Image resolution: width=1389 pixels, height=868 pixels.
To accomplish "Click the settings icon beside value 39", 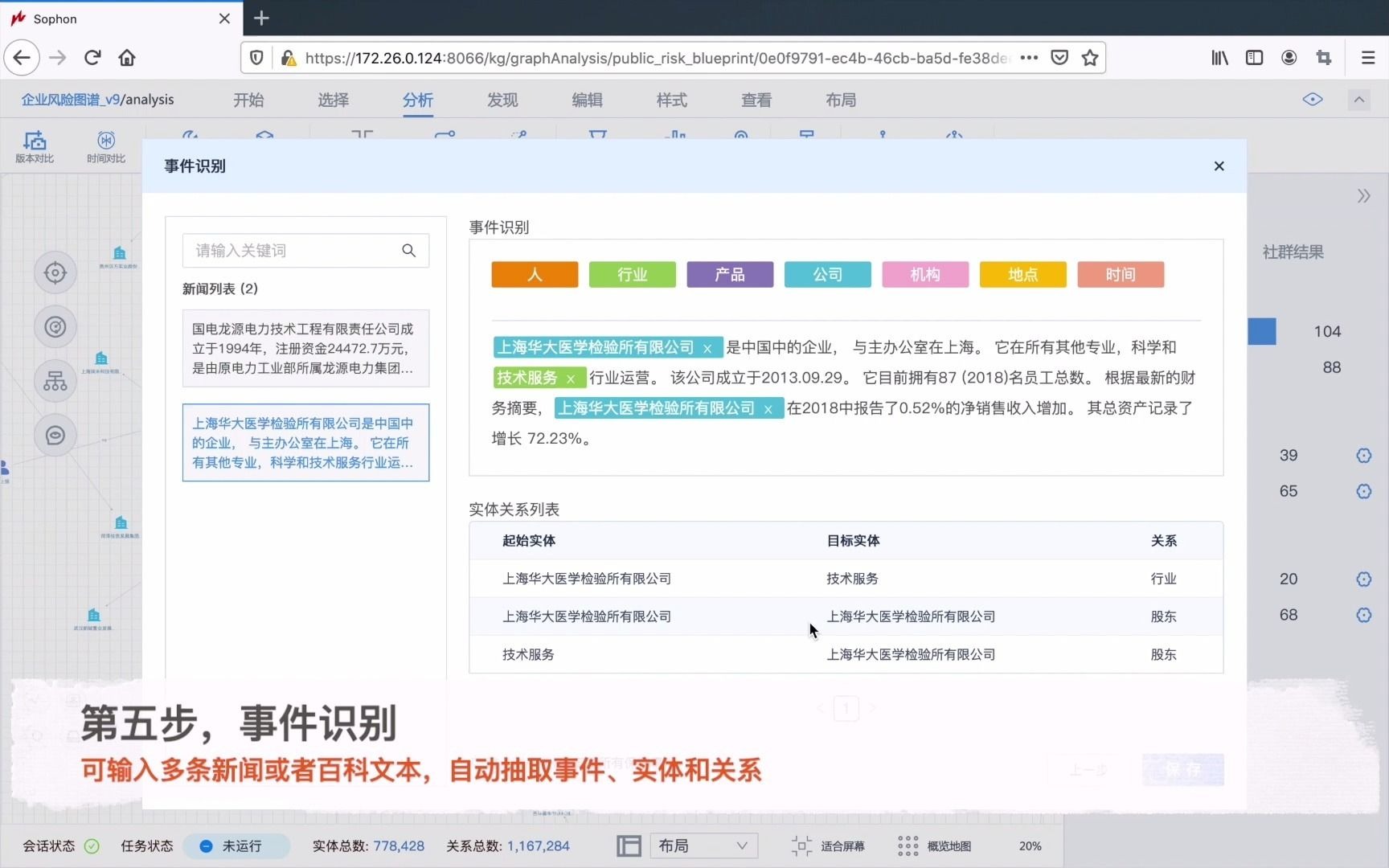I will point(1364,456).
